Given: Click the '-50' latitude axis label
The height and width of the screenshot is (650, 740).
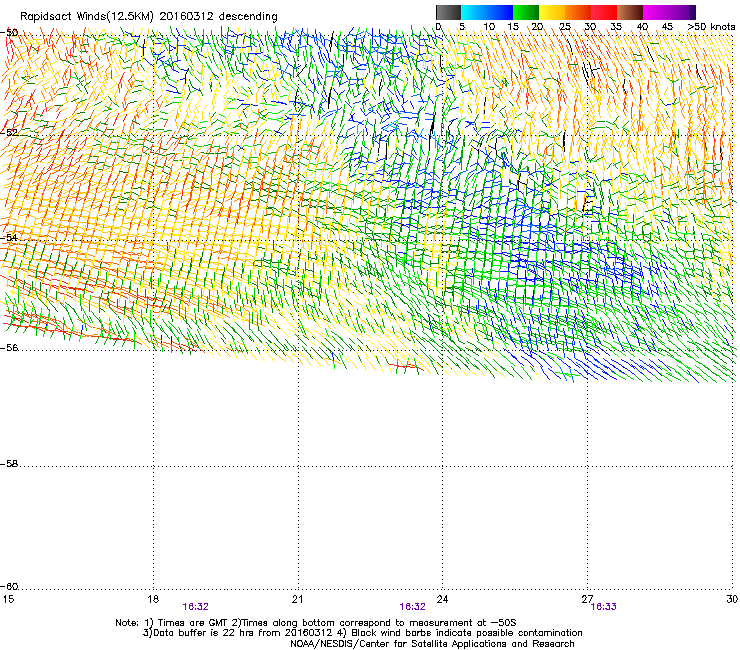Looking at the screenshot, I should 9,33.
